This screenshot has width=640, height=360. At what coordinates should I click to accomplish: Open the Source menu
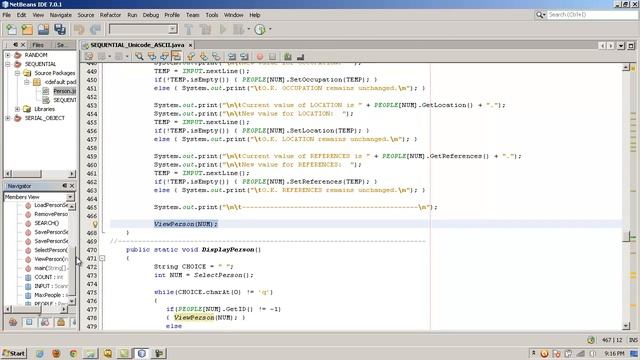pos(86,15)
